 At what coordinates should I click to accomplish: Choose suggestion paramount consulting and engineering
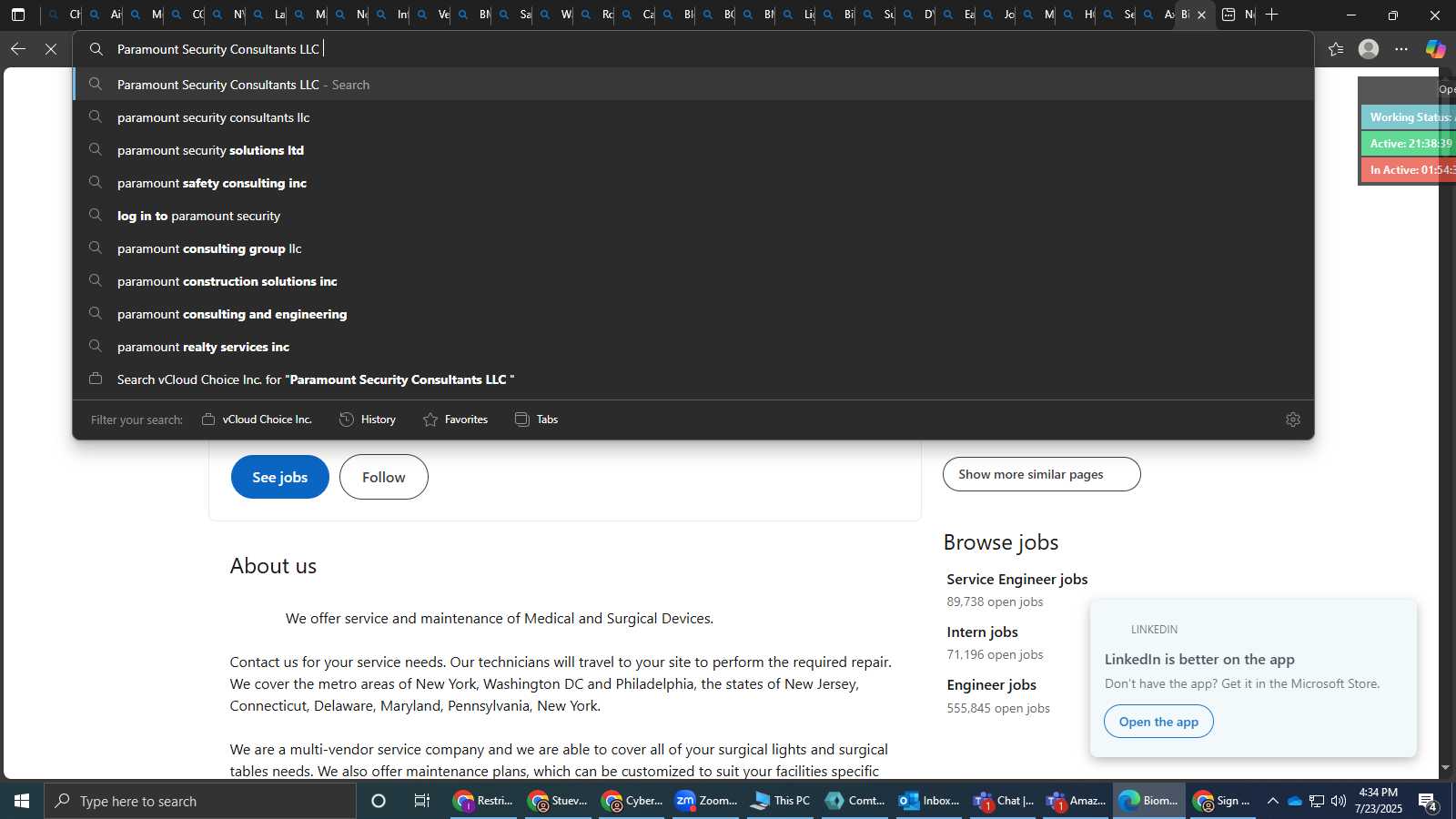click(693, 314)
